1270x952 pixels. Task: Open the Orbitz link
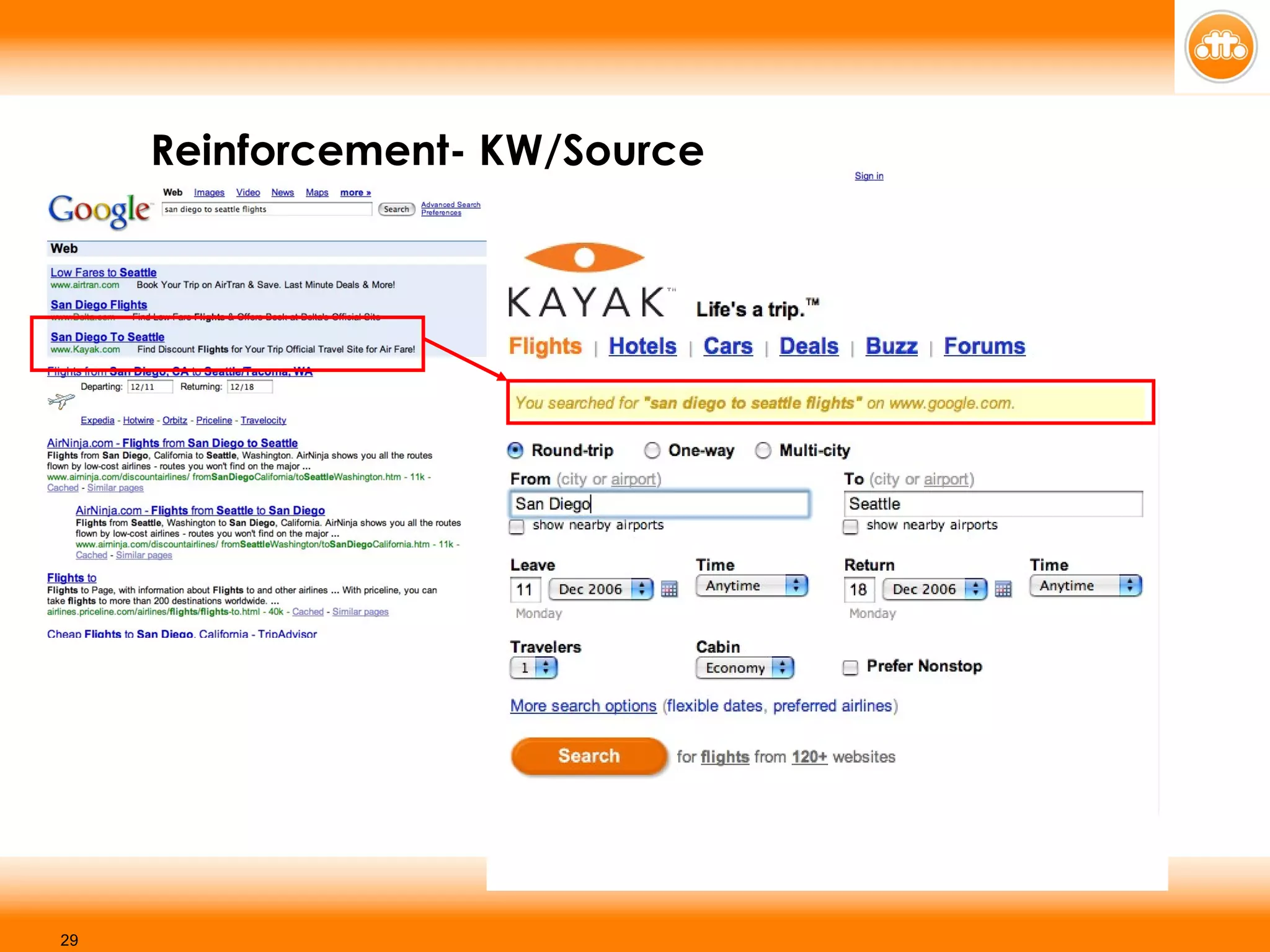tap(175, 420)
